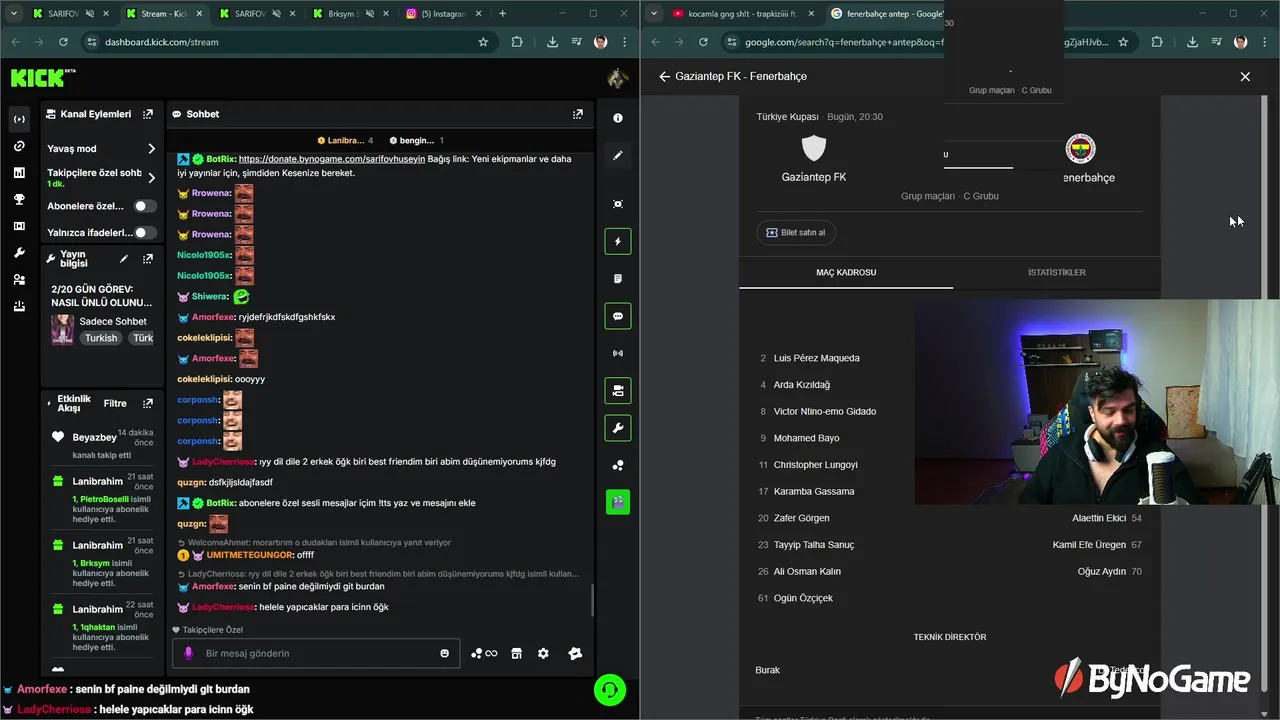Close the match details with X icon
Viewport: 1280px width, 720px height.
tap(1245, 76)
